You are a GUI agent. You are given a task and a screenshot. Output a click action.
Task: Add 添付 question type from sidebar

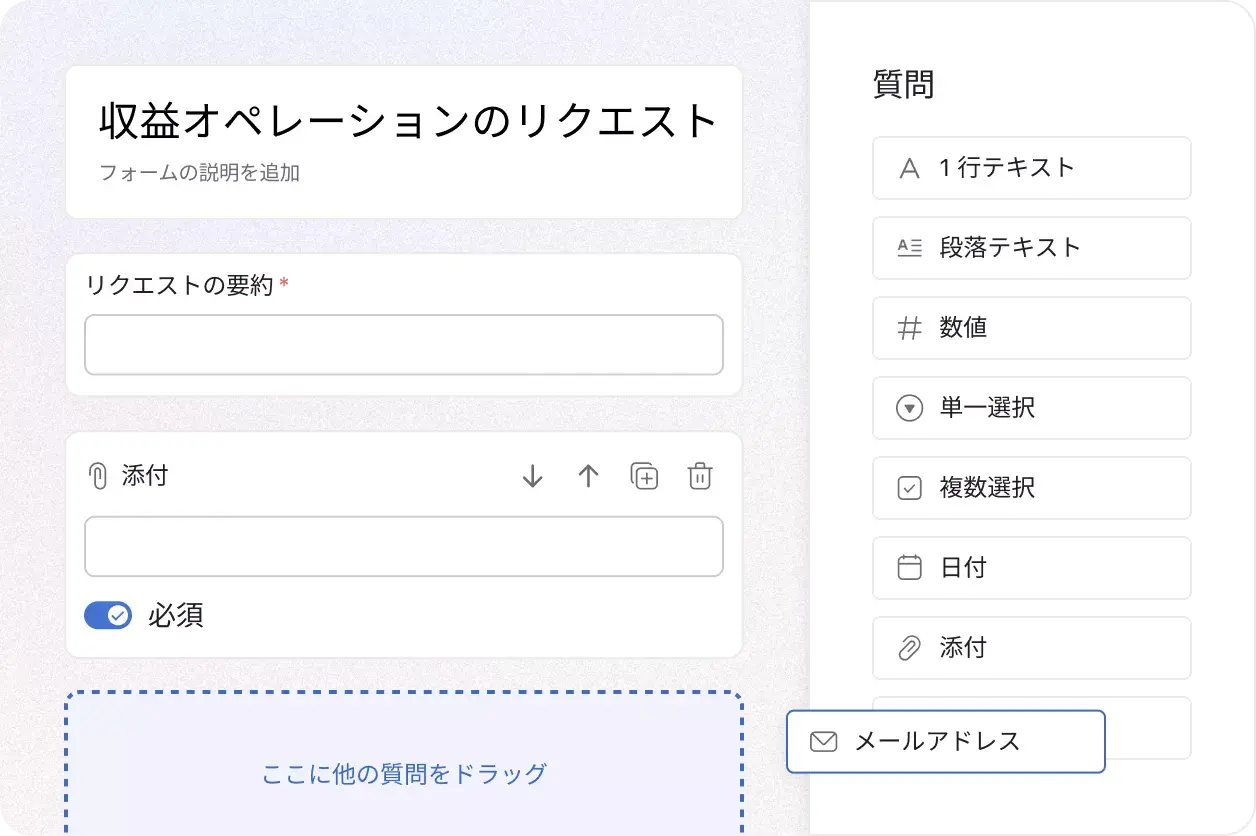[x=1032, y=648]
